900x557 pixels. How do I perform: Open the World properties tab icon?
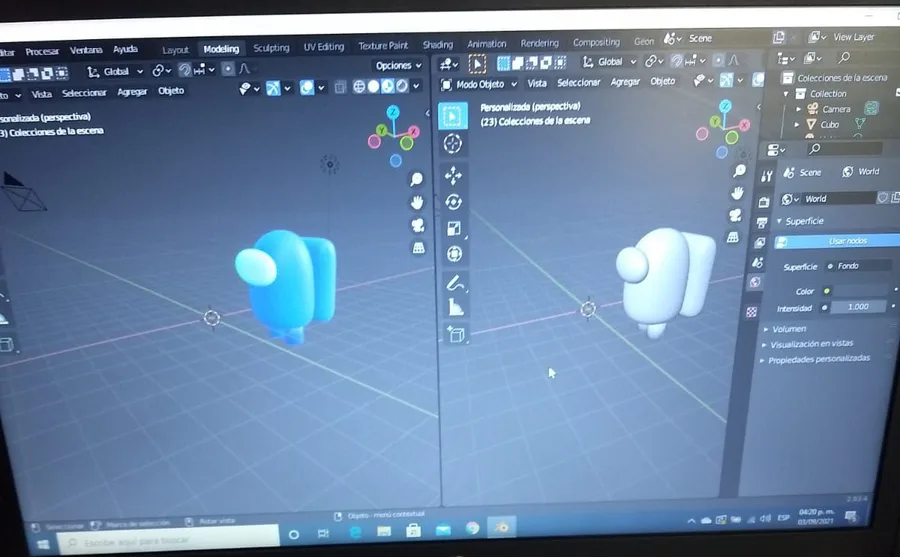pos(755,282)
